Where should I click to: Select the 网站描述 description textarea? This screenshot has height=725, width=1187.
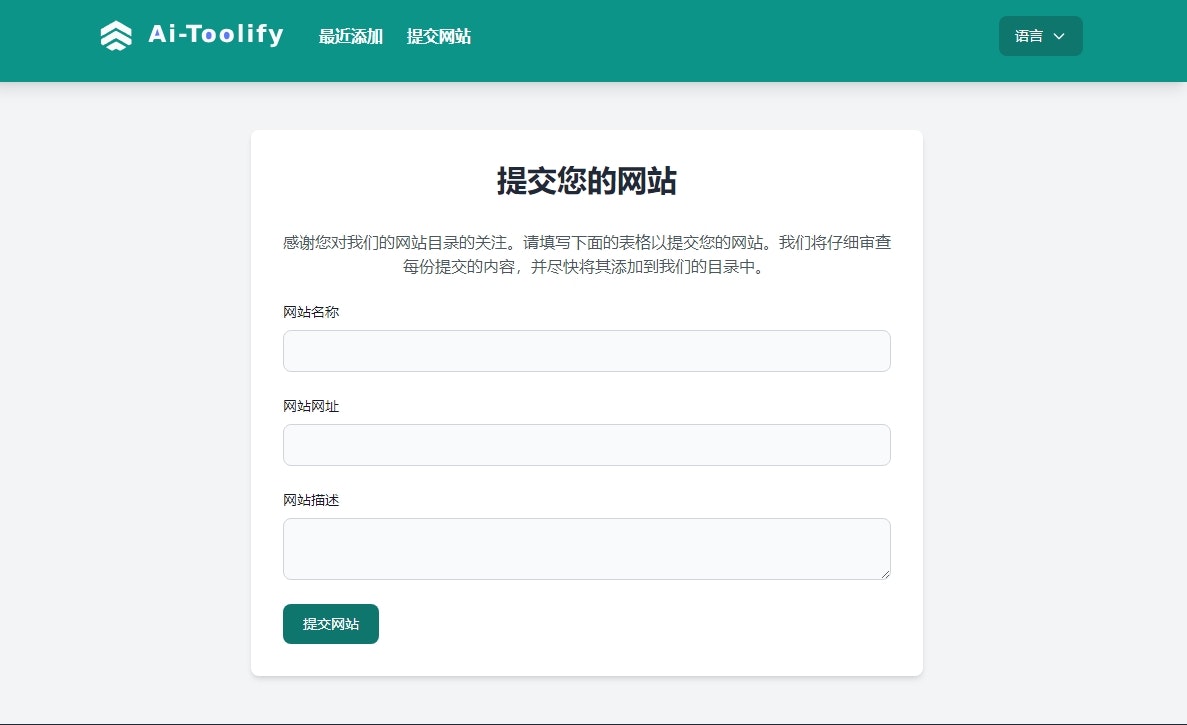click(x=586, y=548)
